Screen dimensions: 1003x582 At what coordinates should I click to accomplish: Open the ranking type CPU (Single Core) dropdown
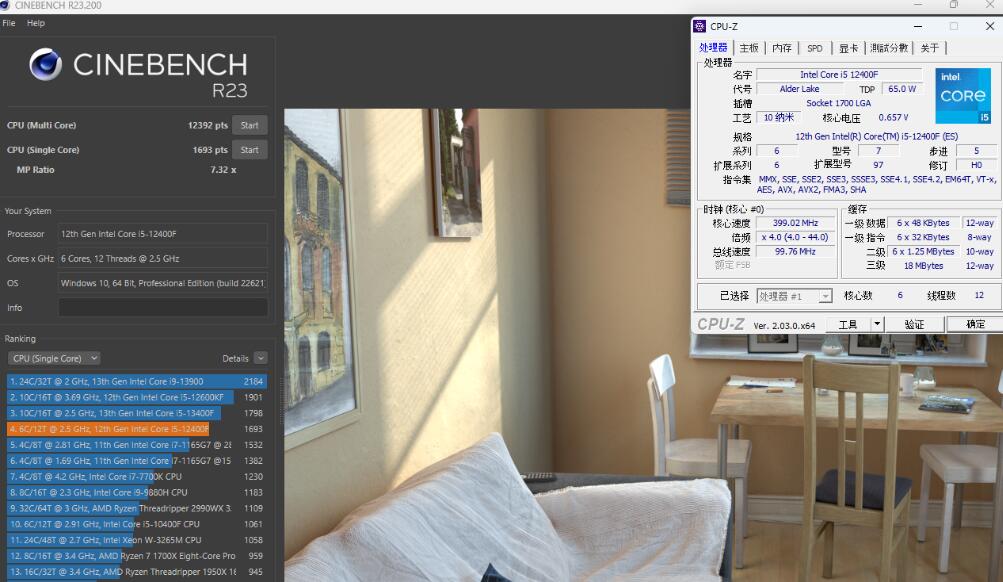54,358
